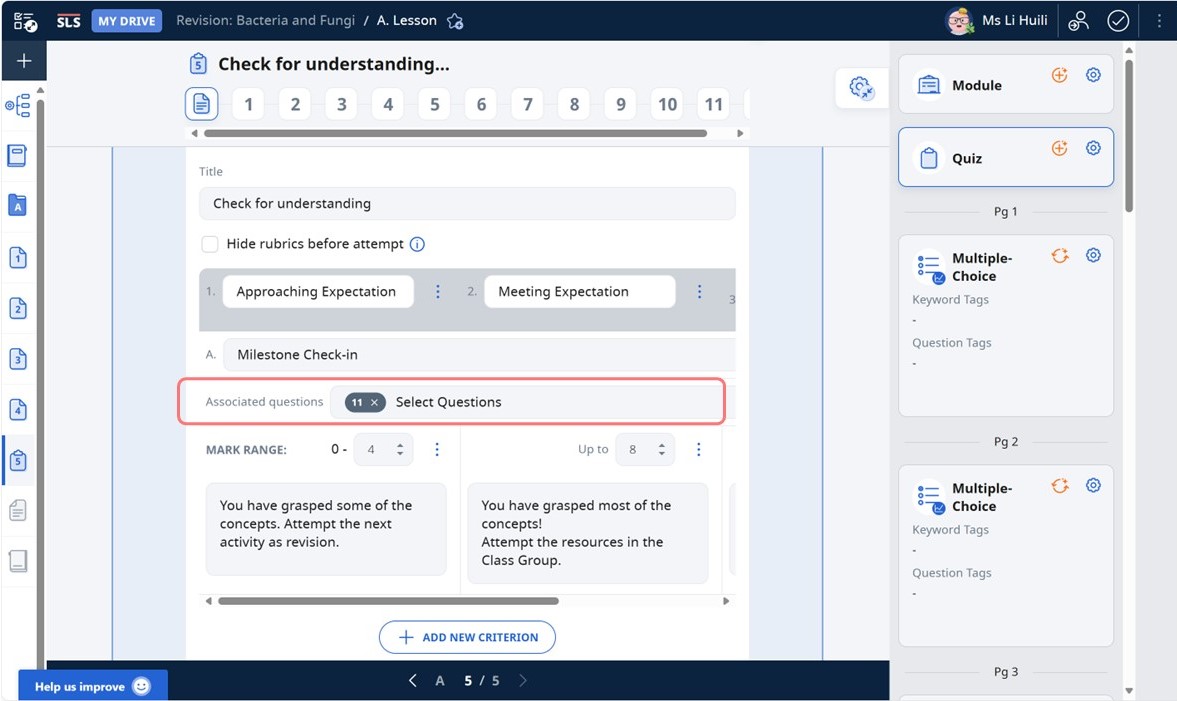Image resolution: width=1177 pixels, height=701 pixels.
Task: Click the add icon on Quiz card
Action: (1059, 148)
